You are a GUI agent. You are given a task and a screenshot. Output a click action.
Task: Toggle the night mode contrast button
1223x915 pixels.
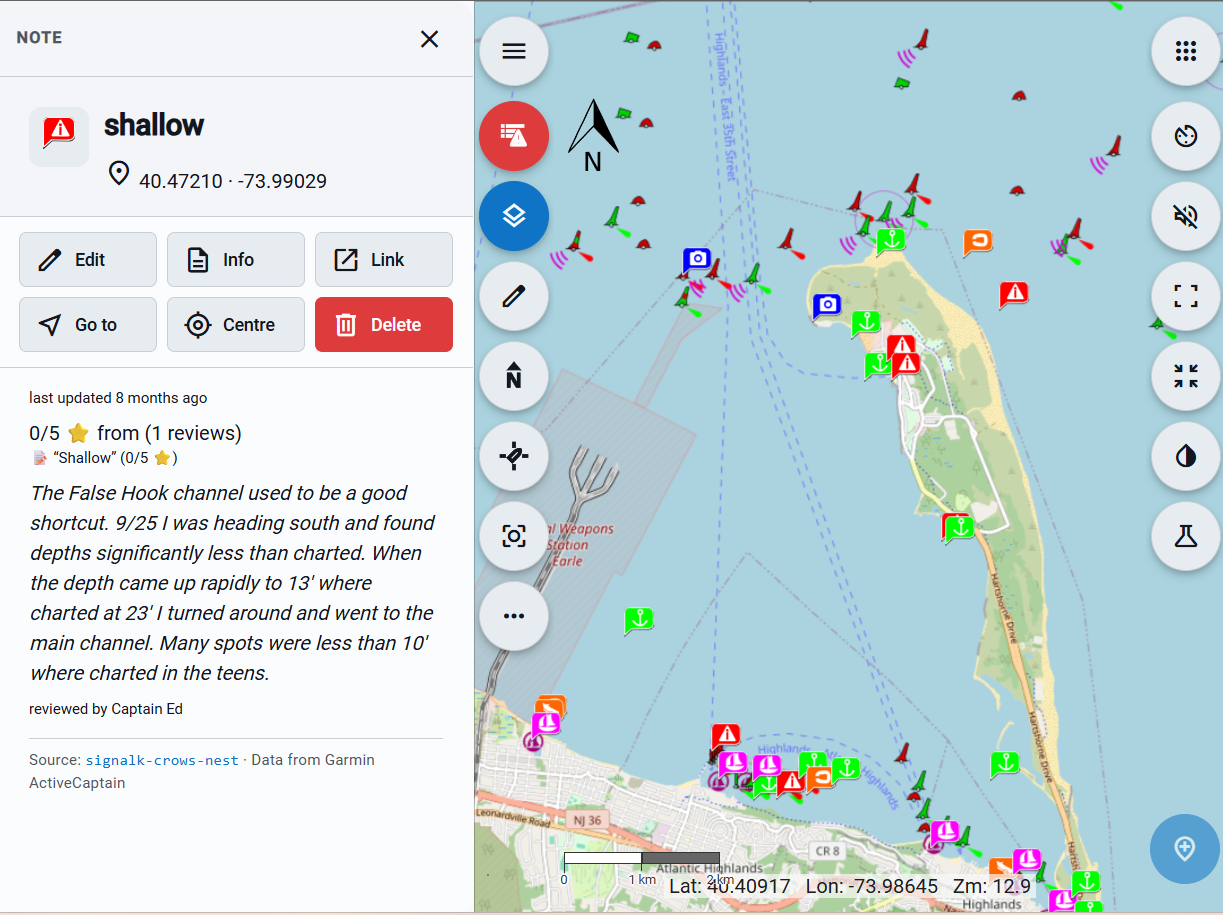coord(1186,457)
